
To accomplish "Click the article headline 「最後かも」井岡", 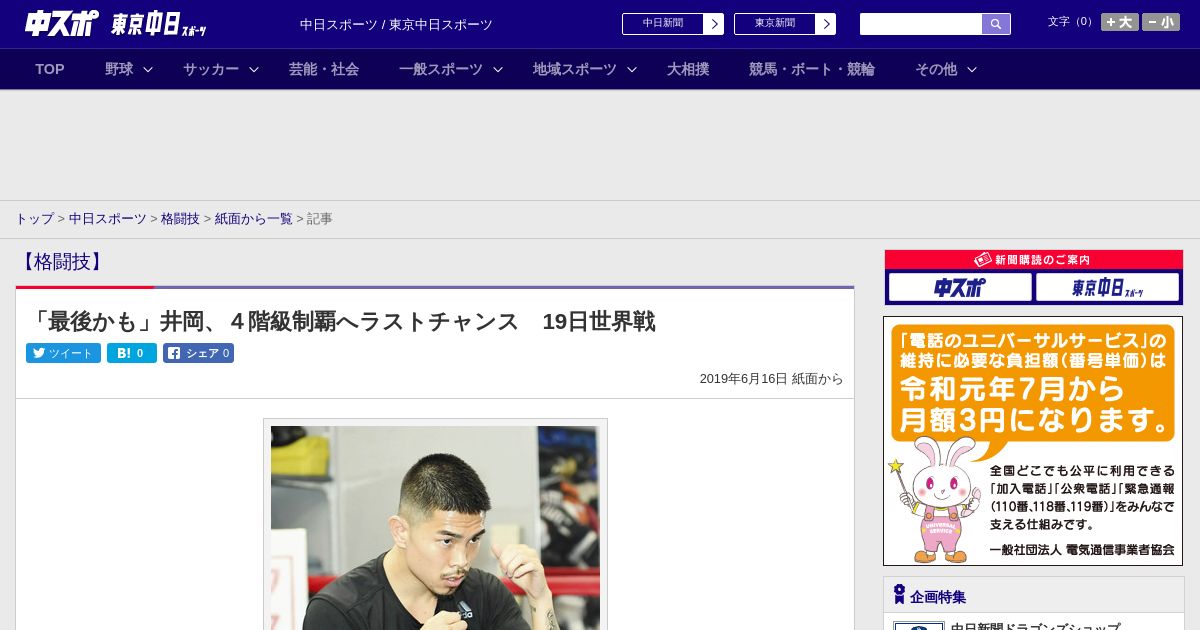I will pos(340,322).
